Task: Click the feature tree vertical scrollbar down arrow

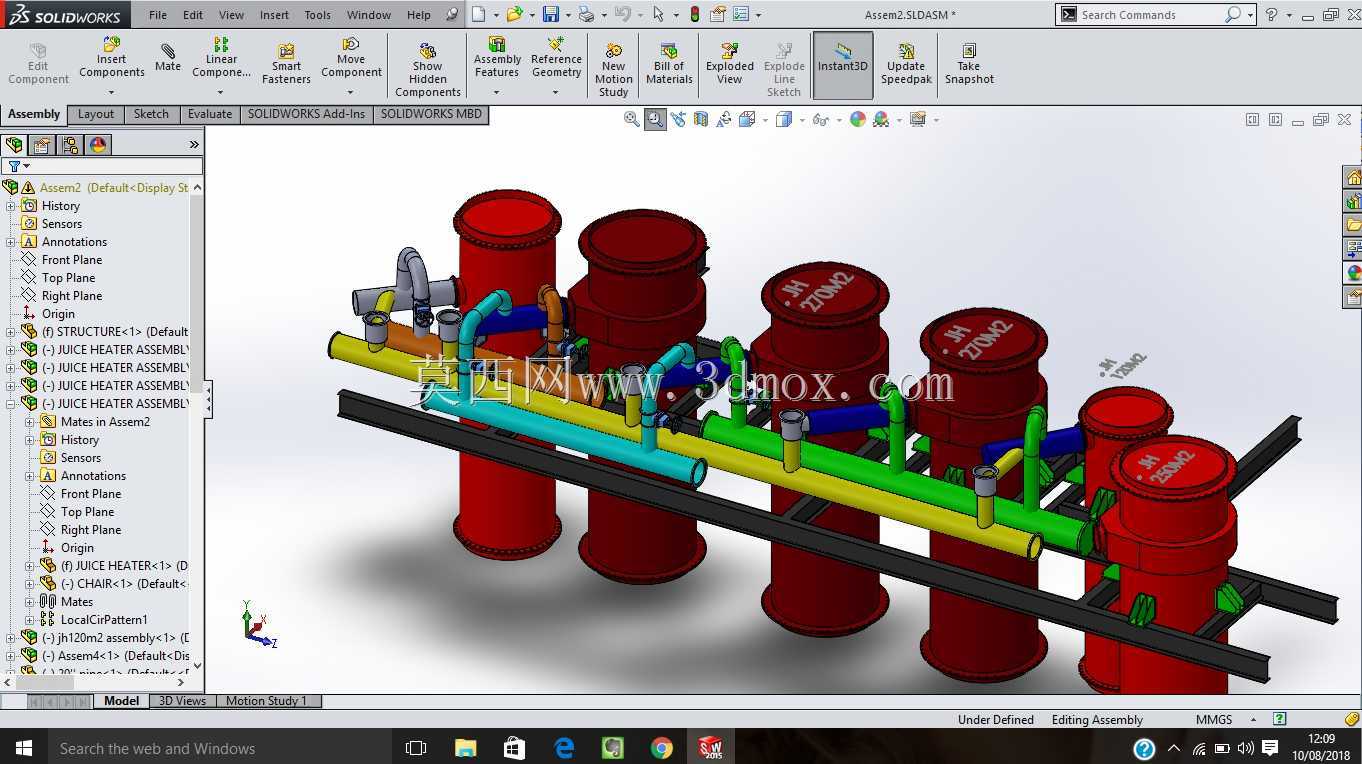Action: click(x=197, y=665)
